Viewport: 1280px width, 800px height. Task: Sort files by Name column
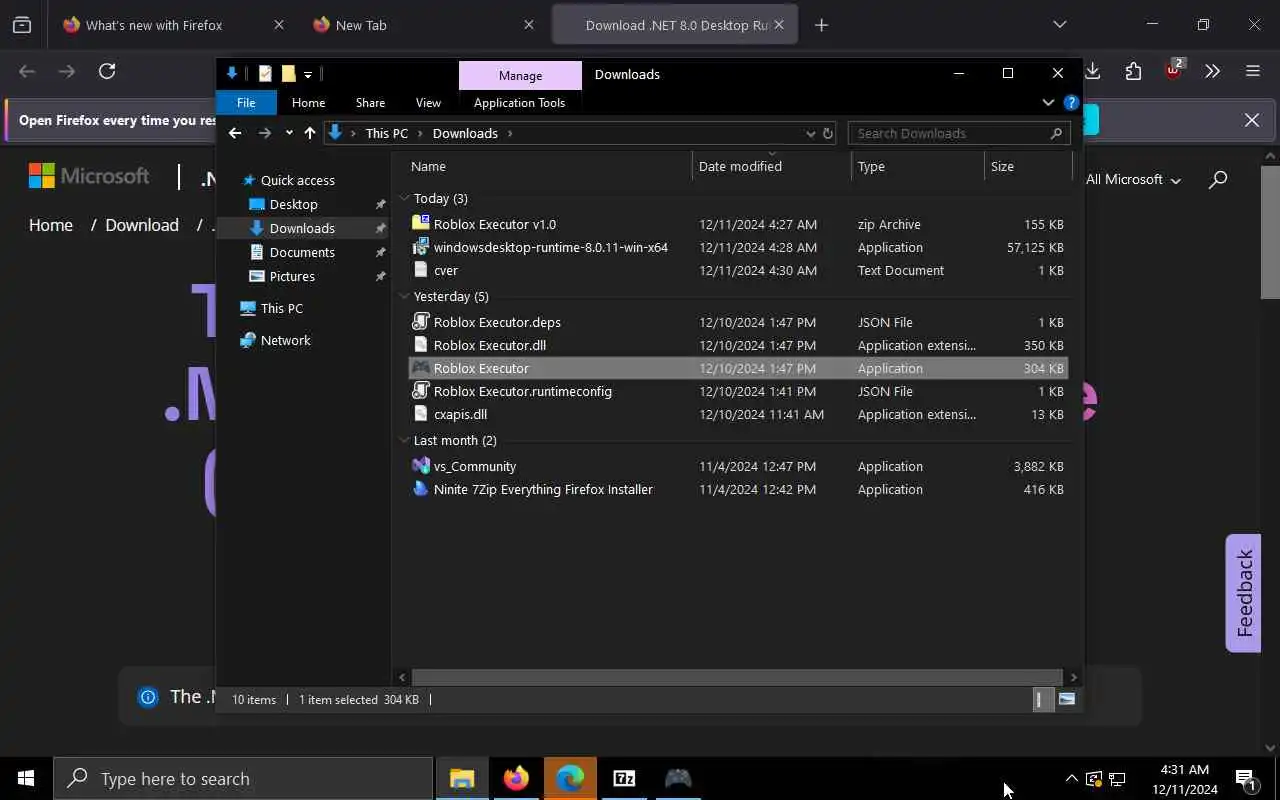pyautogui.click(x=546, y=166)
